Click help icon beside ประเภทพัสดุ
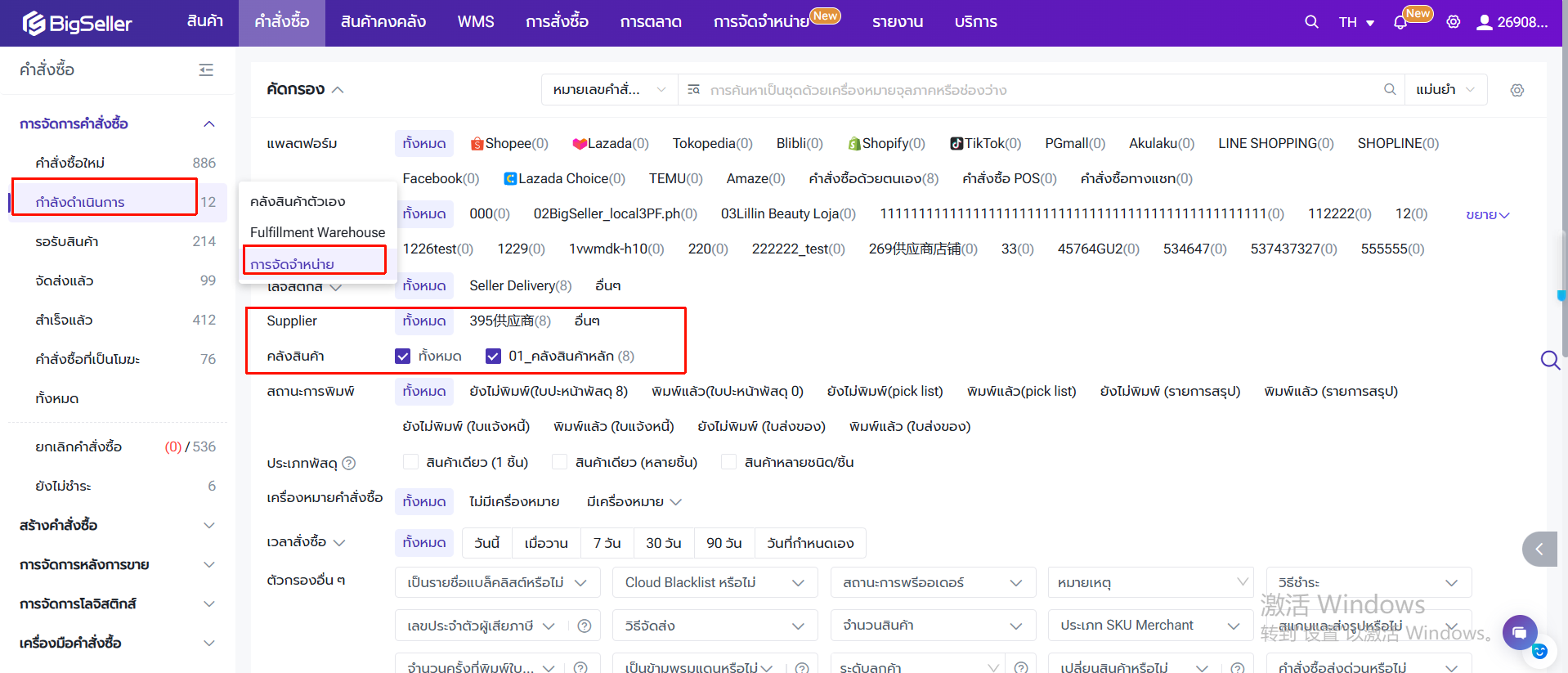The height and width of the screenshot is (673, 1568). [x=349, y=463]
